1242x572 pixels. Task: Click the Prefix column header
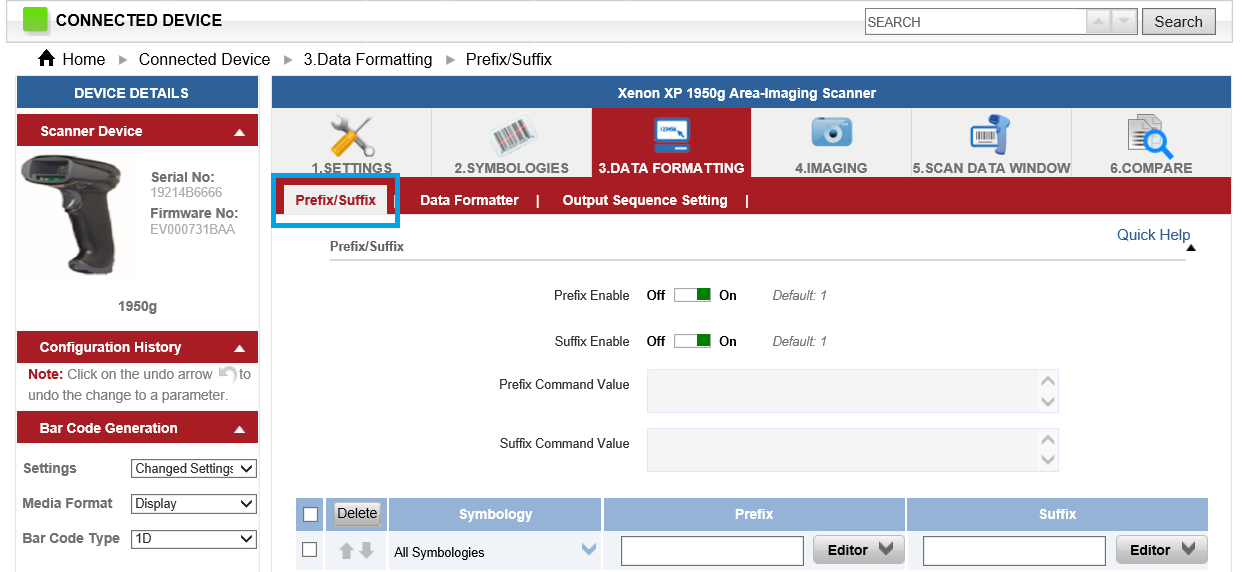(x=754, y=514)
